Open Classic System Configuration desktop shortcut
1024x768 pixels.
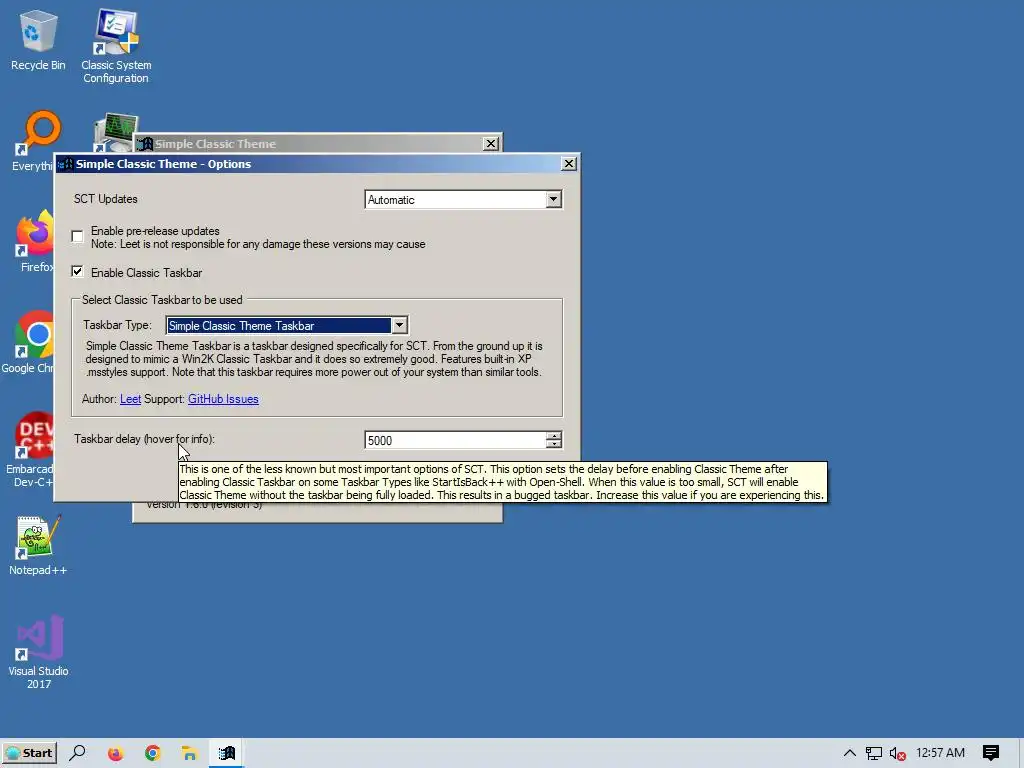[x=116, y=46]
